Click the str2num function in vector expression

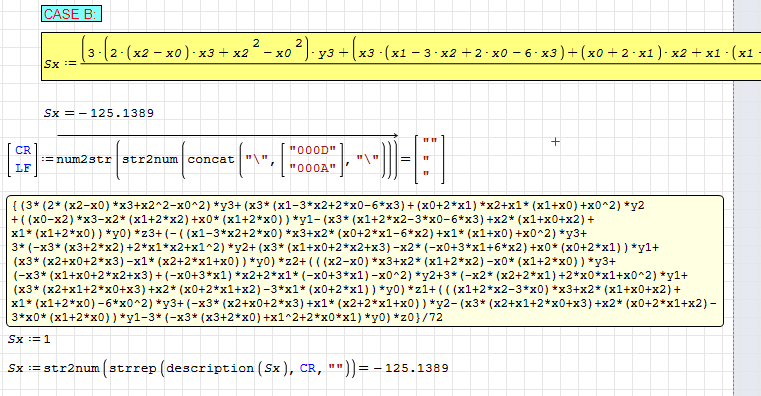[x=149, y=159]
